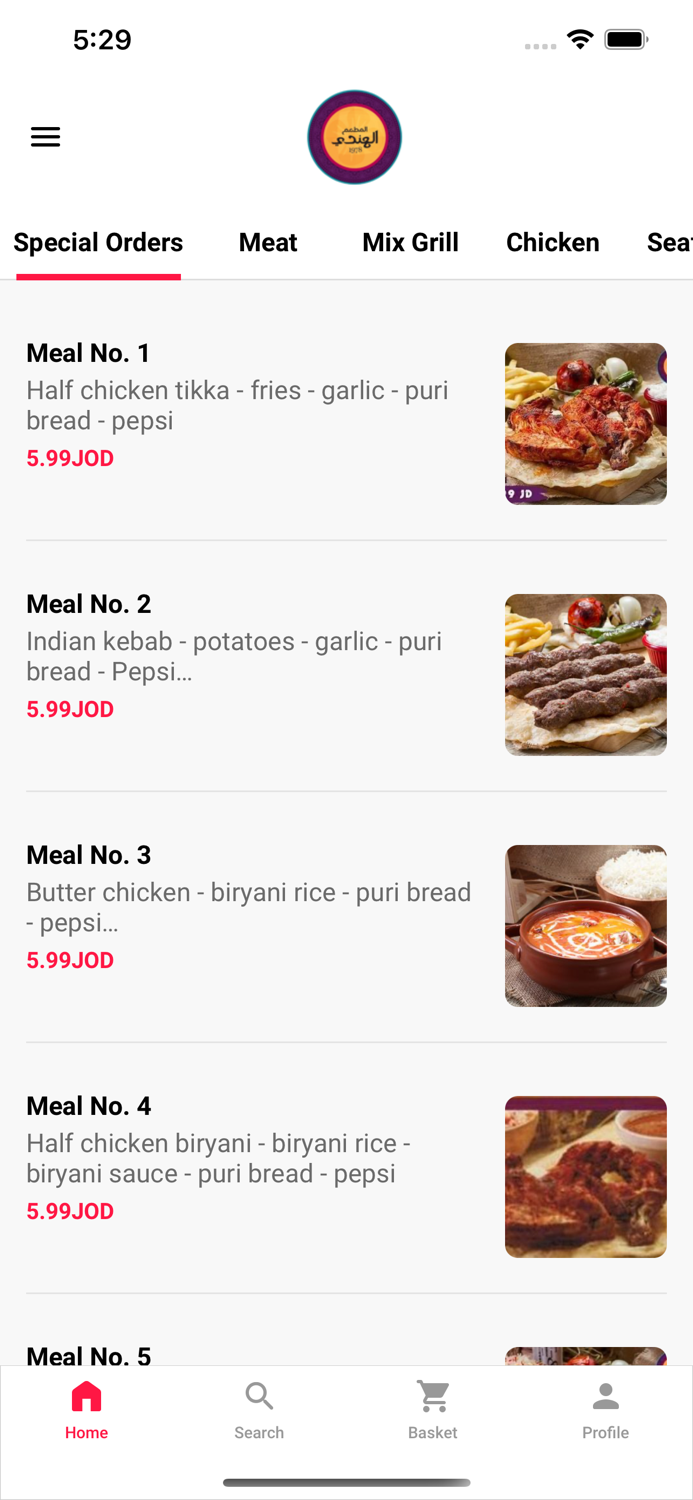This screenshot has width=693, height=1500.
Task: Select Meal No. 1 title
Action: (88, 353)
